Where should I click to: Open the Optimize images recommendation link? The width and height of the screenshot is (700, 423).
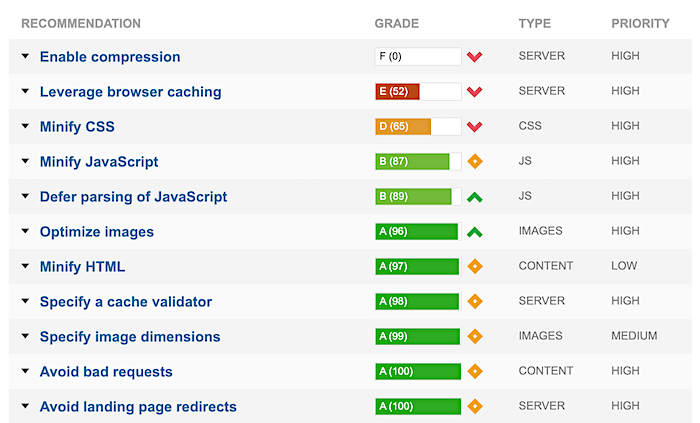(x=97, y=232)
